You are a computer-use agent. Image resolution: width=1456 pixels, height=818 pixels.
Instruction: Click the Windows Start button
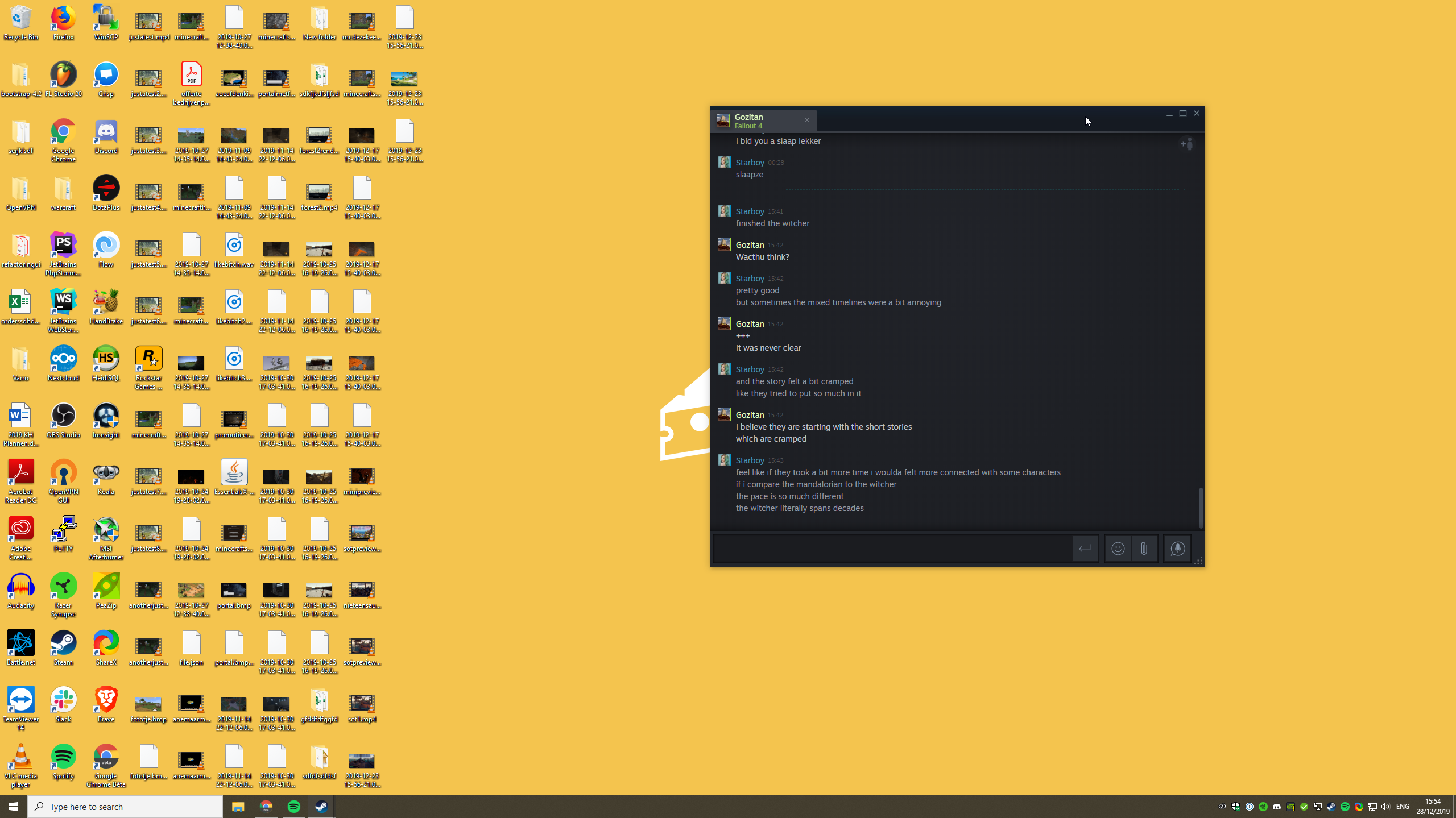tap(14, 807)
